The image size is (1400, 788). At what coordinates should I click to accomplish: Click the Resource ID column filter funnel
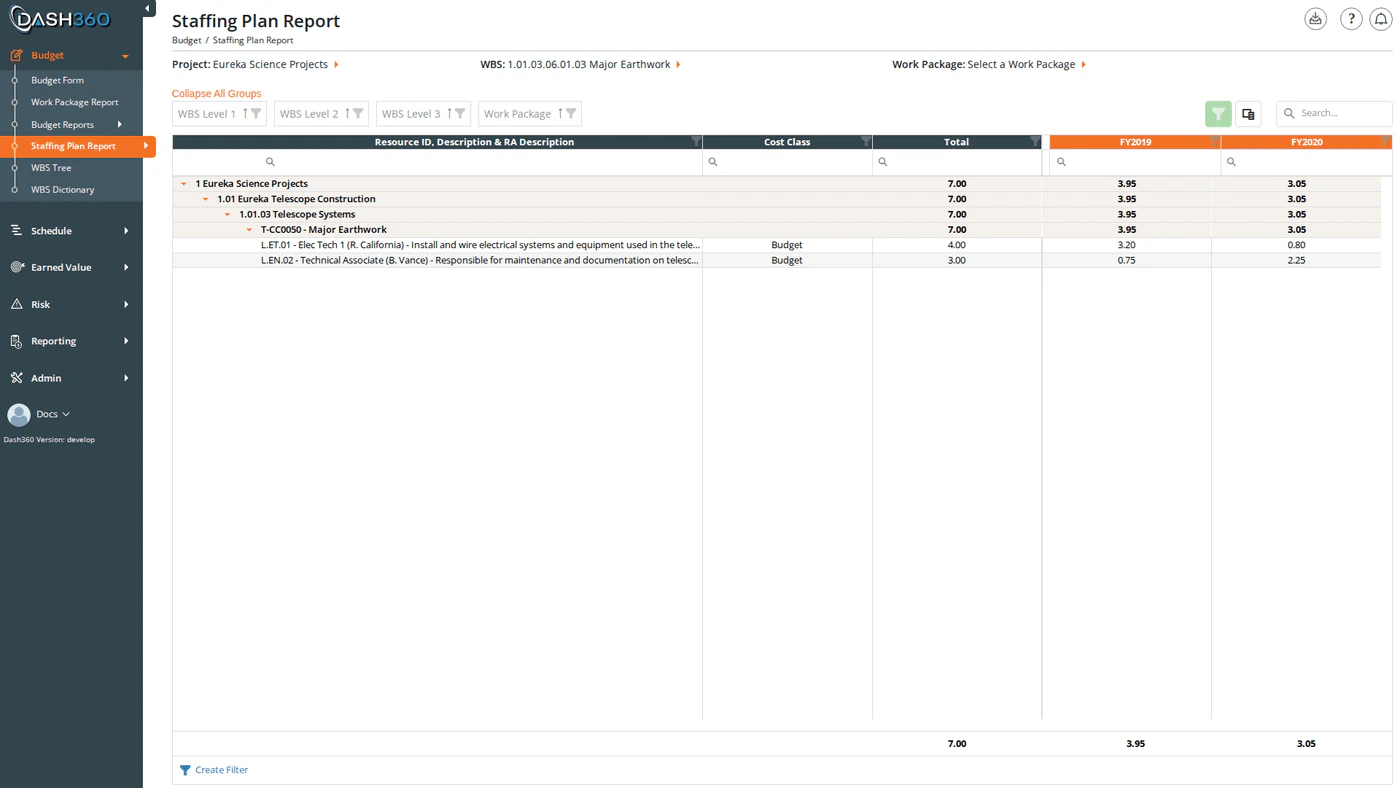[x=696, y=141]
